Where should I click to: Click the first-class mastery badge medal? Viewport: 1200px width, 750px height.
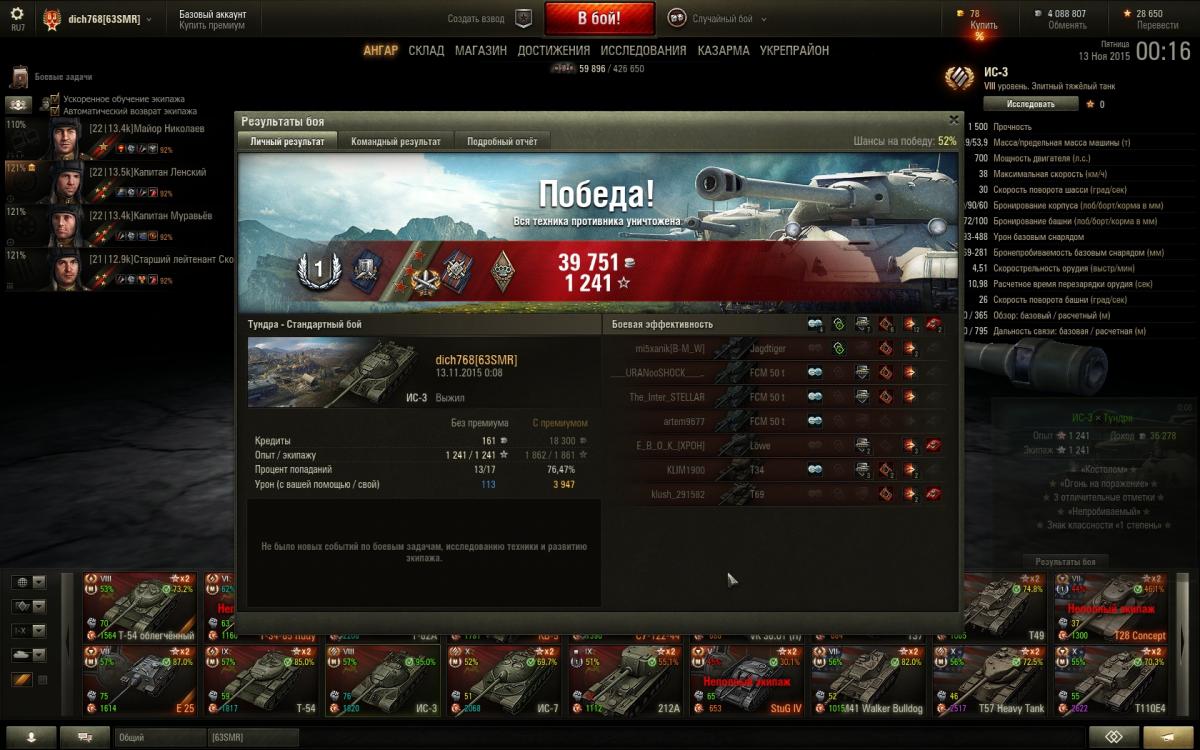(x=504, y=271)
